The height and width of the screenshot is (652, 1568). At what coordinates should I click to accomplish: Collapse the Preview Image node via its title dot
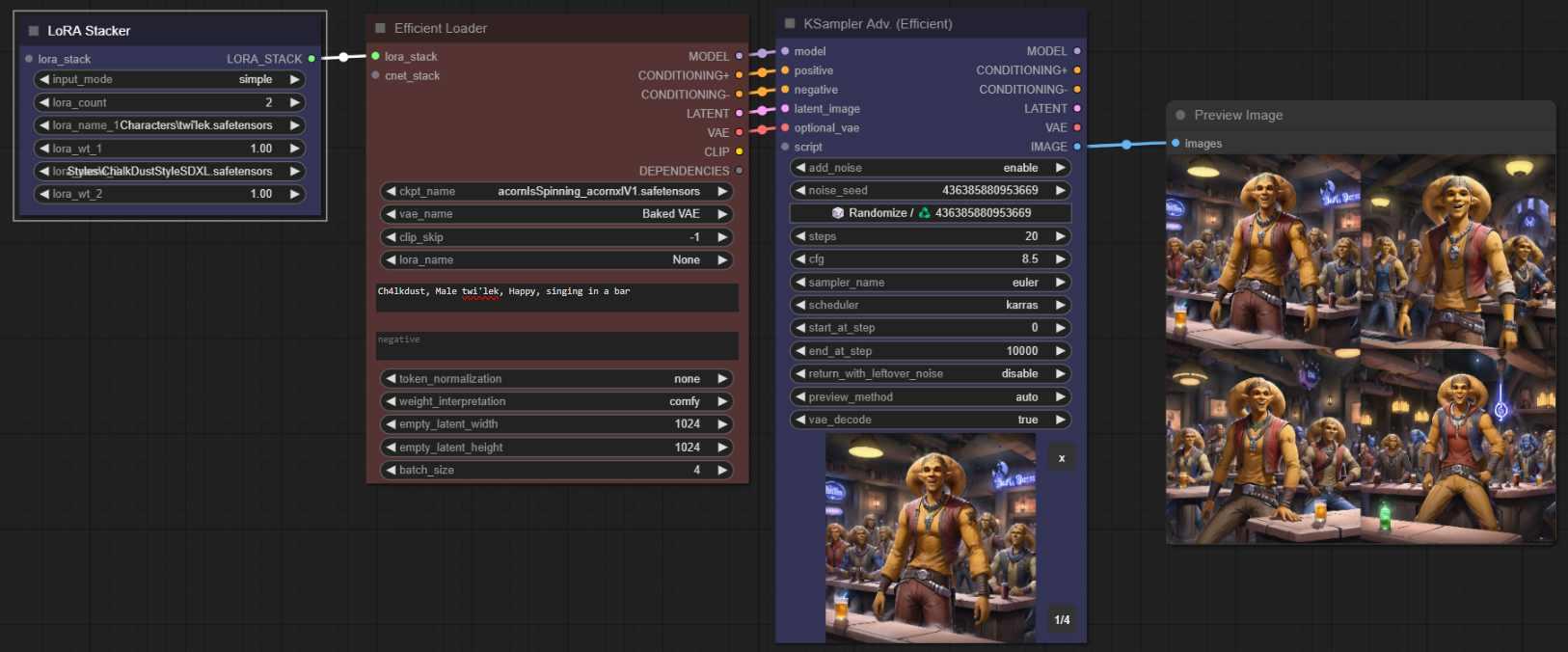coord(1180,115)
